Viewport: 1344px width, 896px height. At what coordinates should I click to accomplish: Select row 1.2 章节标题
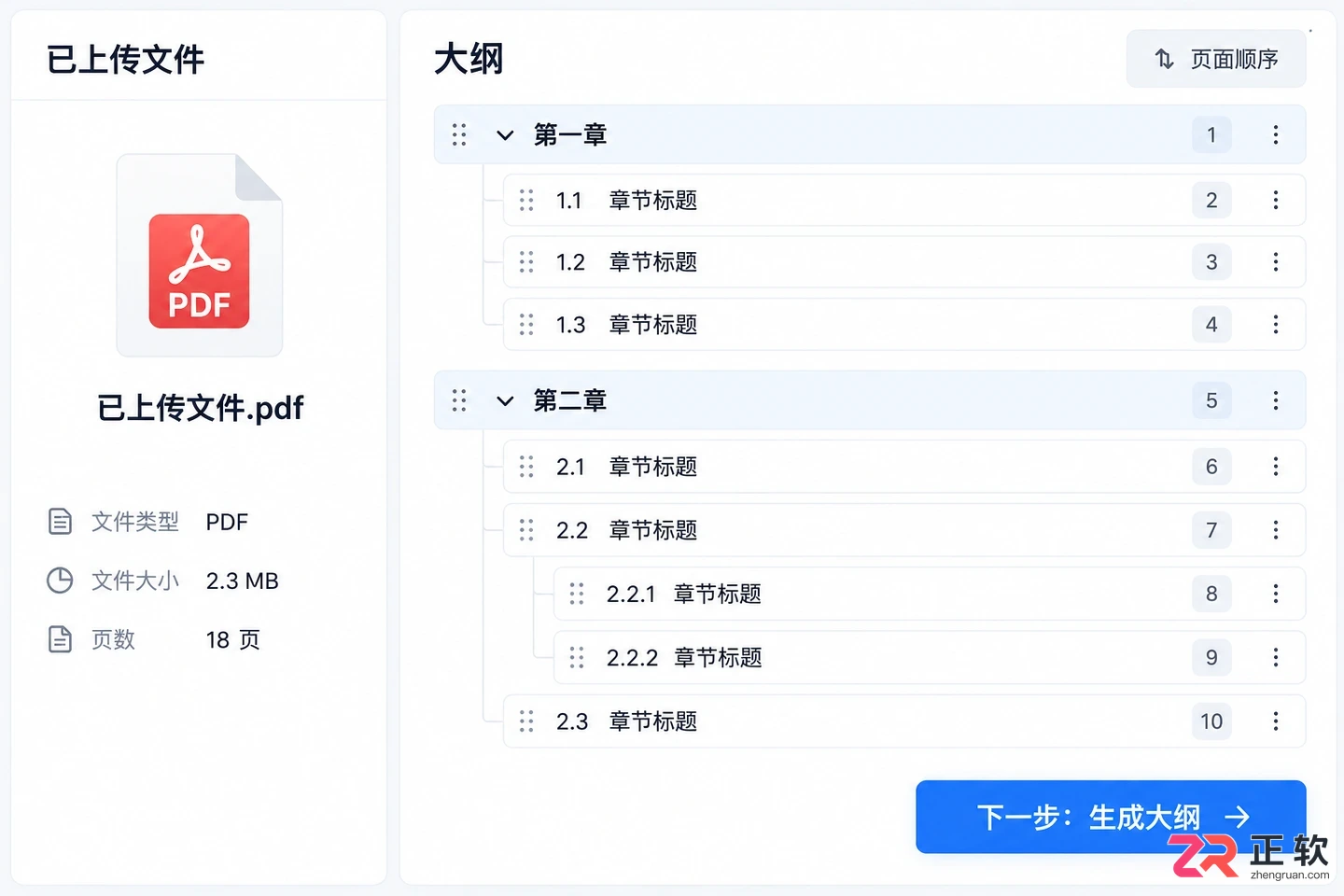(x=903, y=262)
